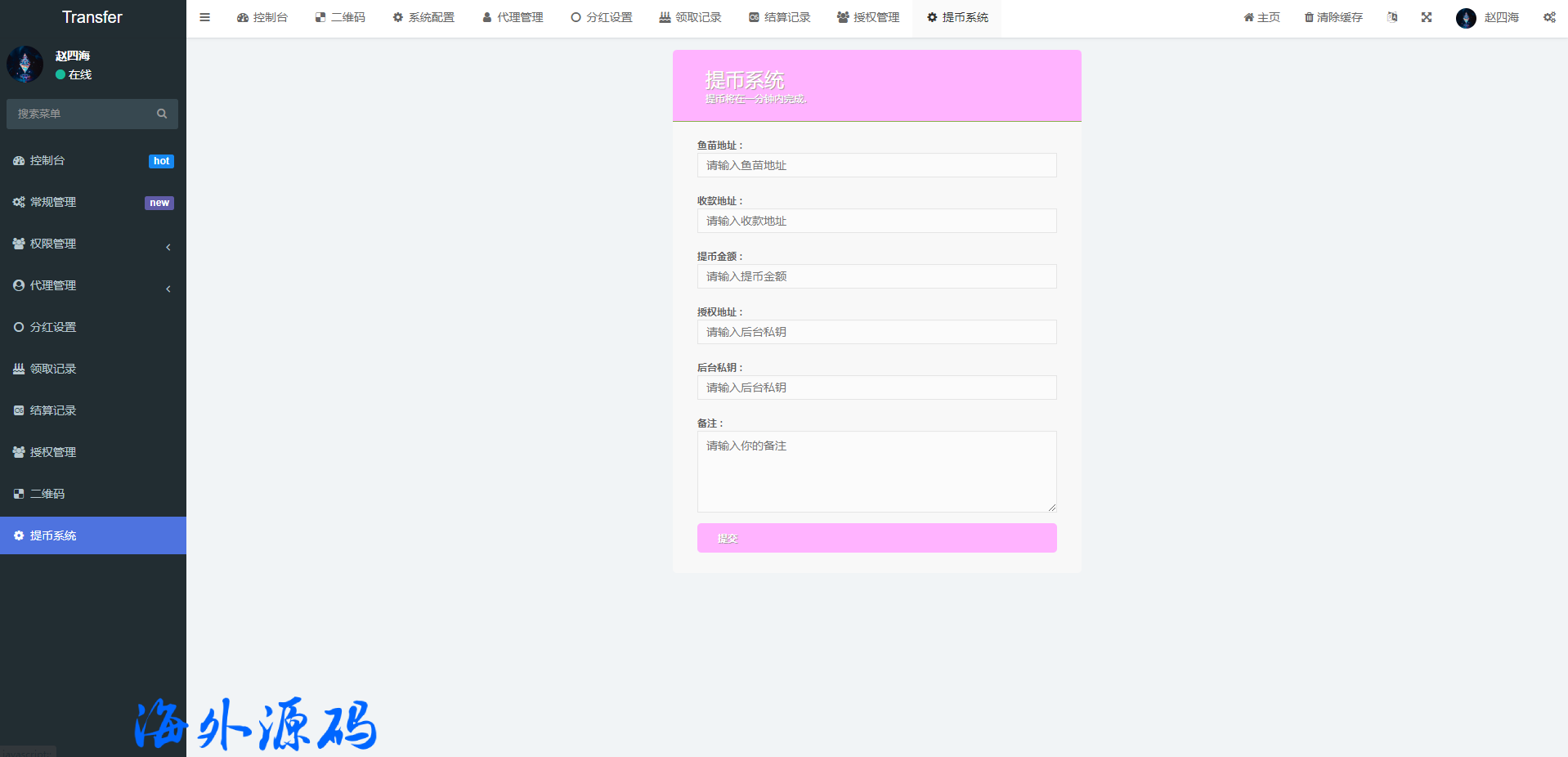The image size is (1568, 757).
Task: Open 分红设置 in the left sidebar
Action: point(52,327)
